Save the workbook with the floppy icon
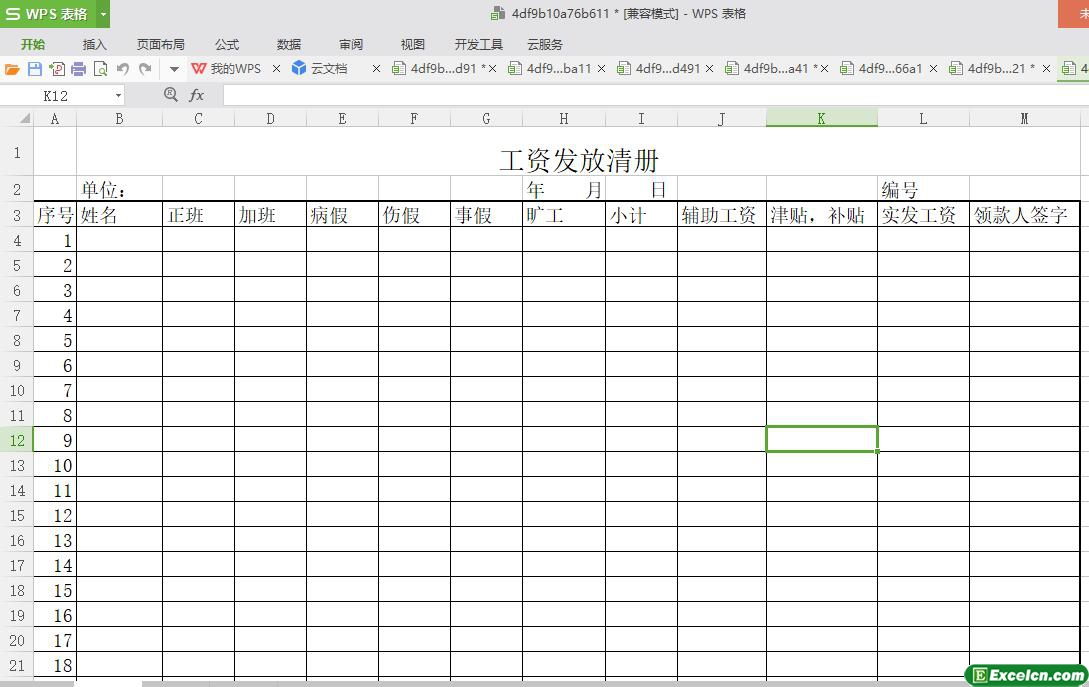 pyautogui.click(x=35, y=69)
